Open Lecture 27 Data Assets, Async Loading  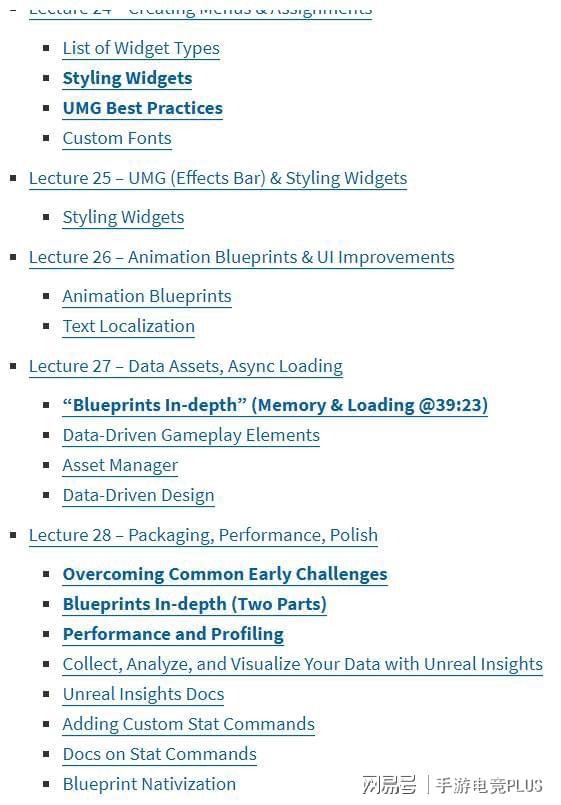(186, 367)
